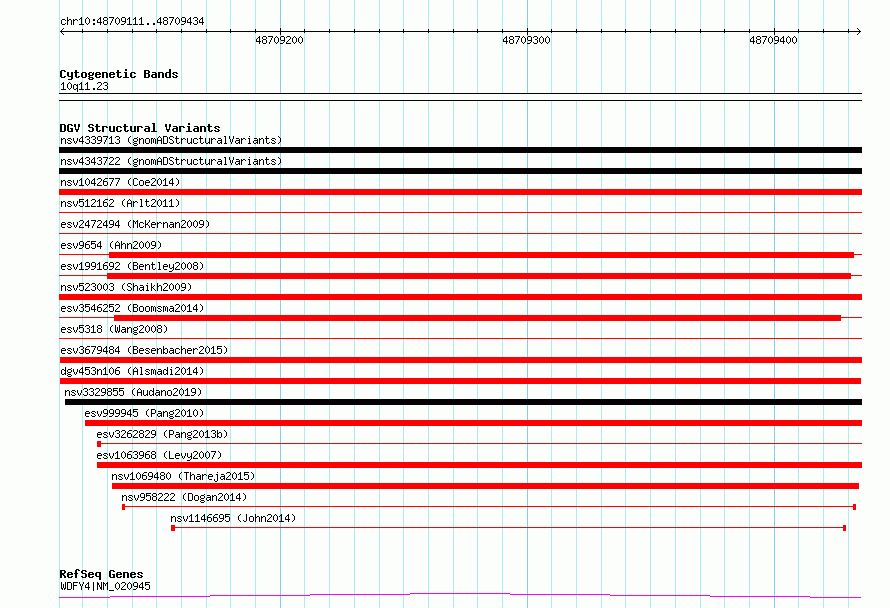Click esv3262829 (Pang2013b) label
Viewport: 890px width, 608px height.
(162, 434)
